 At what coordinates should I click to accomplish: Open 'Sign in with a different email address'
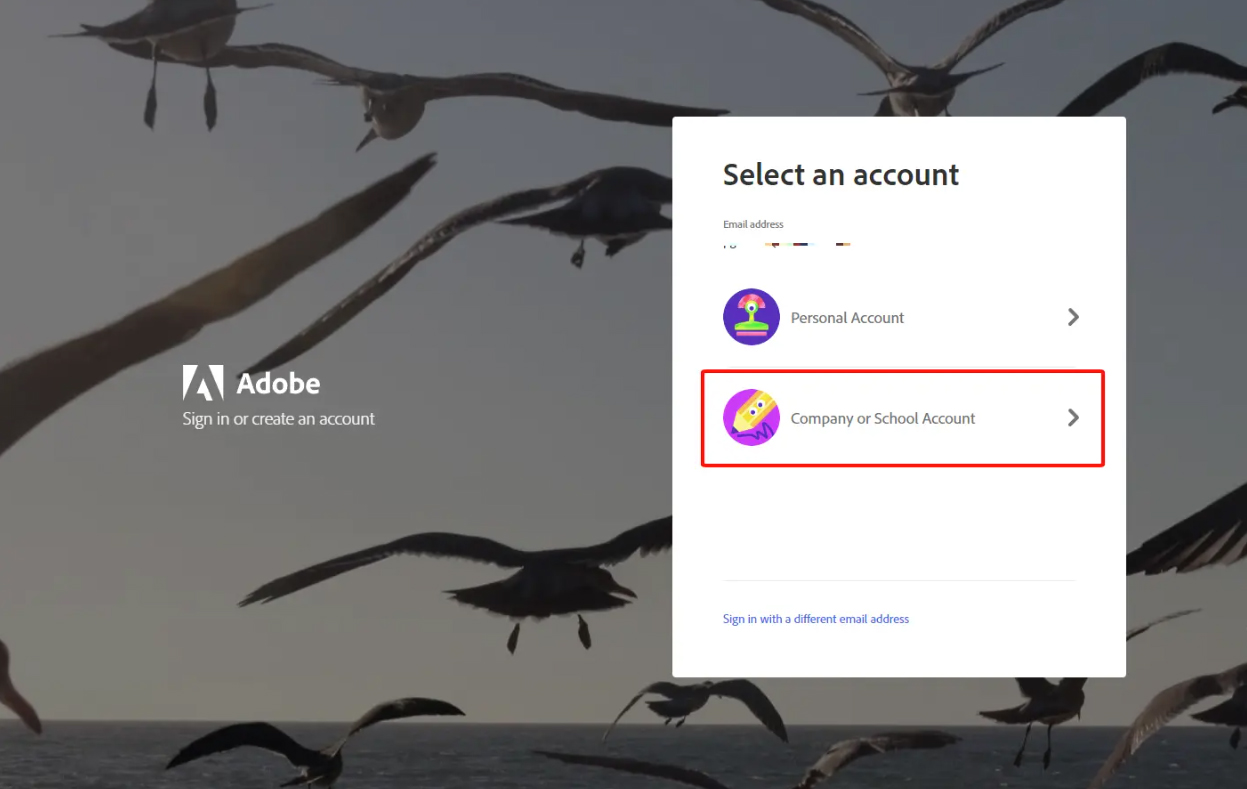816,618
